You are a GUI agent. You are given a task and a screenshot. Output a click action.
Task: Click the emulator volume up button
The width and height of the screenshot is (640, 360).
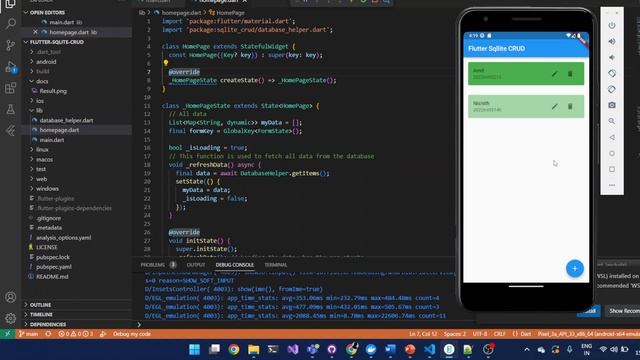pyautogui.click(x=612, y=41)
